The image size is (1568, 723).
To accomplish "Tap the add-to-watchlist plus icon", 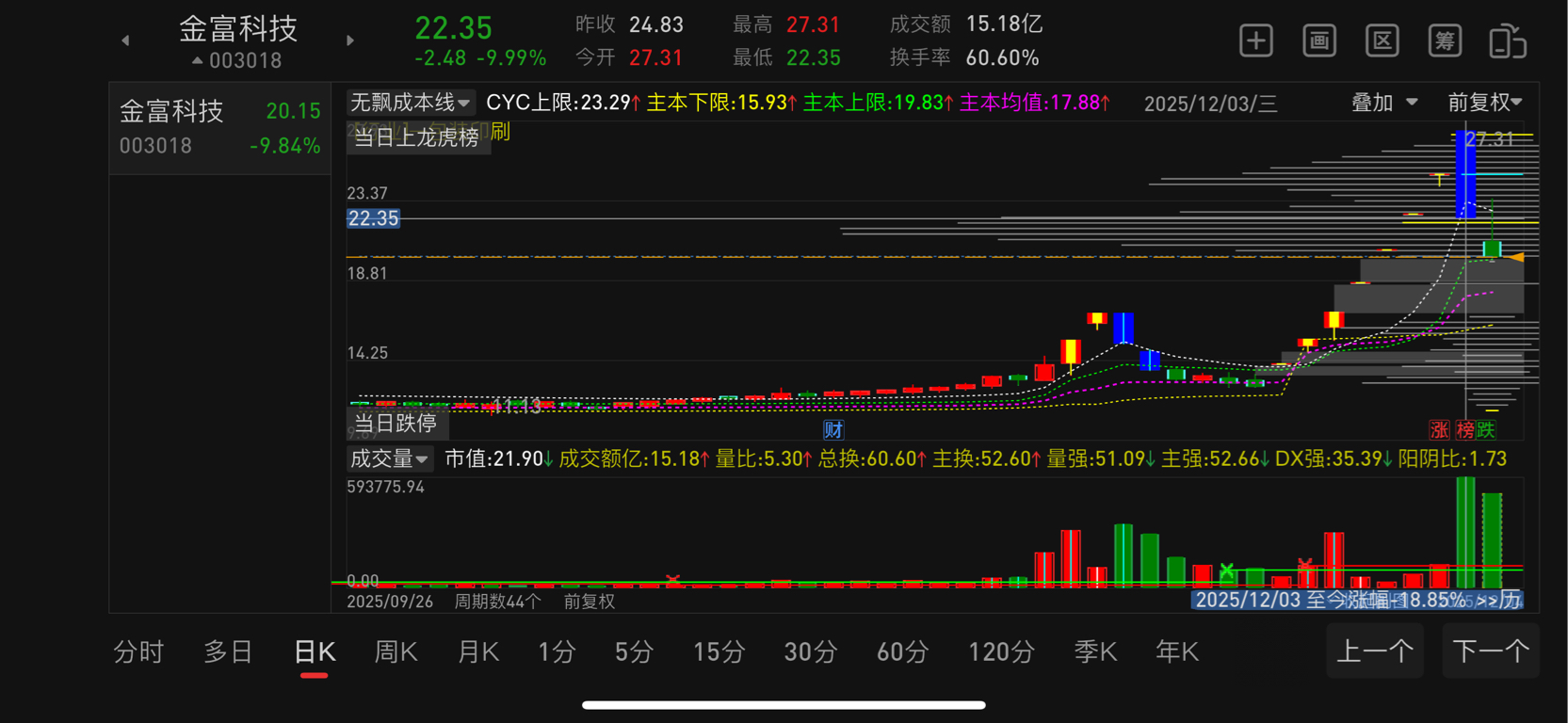I will click(1256, 41).
